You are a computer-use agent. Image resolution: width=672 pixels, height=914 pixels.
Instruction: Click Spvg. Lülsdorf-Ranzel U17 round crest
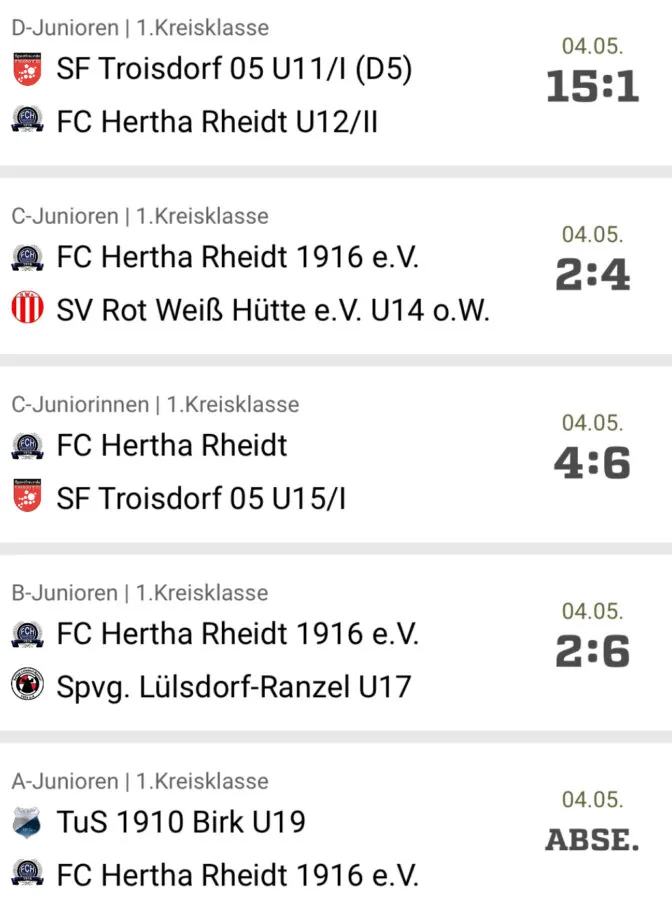click(27, 684)
